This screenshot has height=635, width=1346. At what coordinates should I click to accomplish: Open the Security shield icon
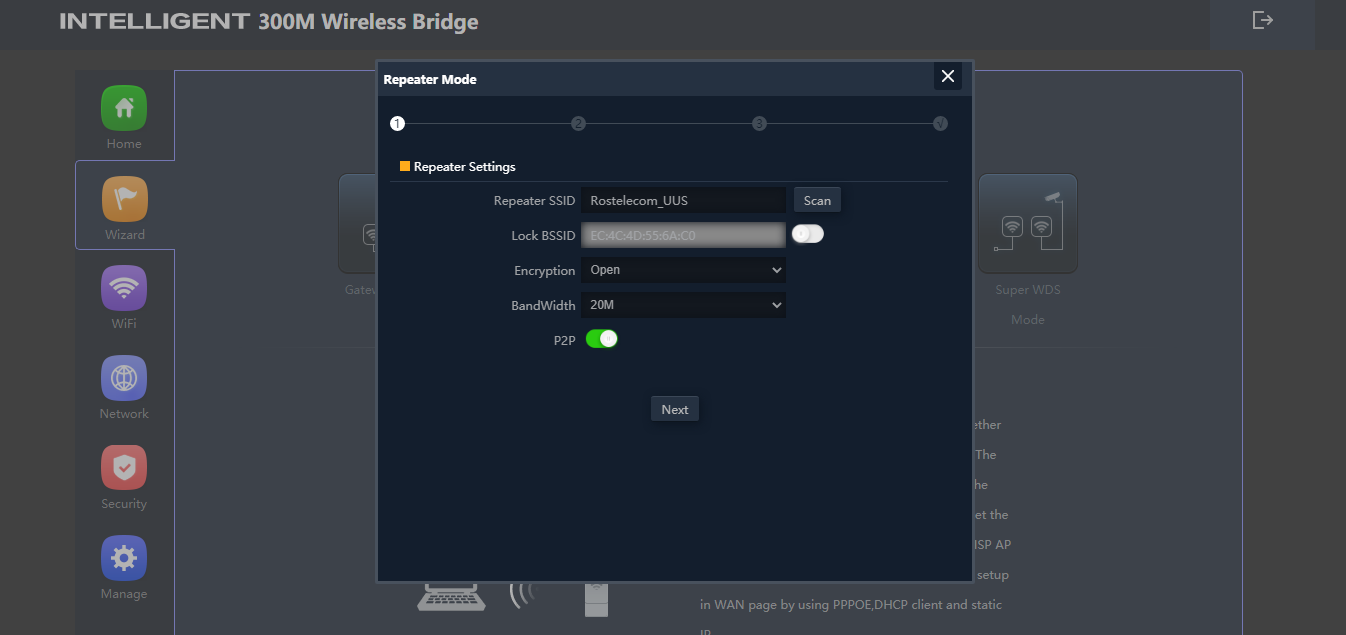[x=124, y=469]
